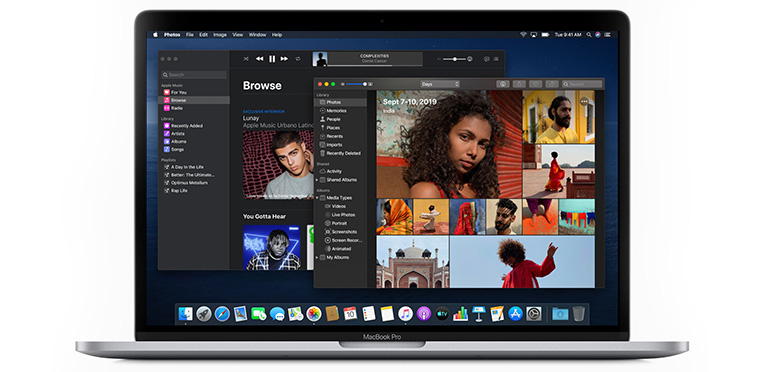
Task: Open playlist Optimus Metallum
Action: (194, 183)
